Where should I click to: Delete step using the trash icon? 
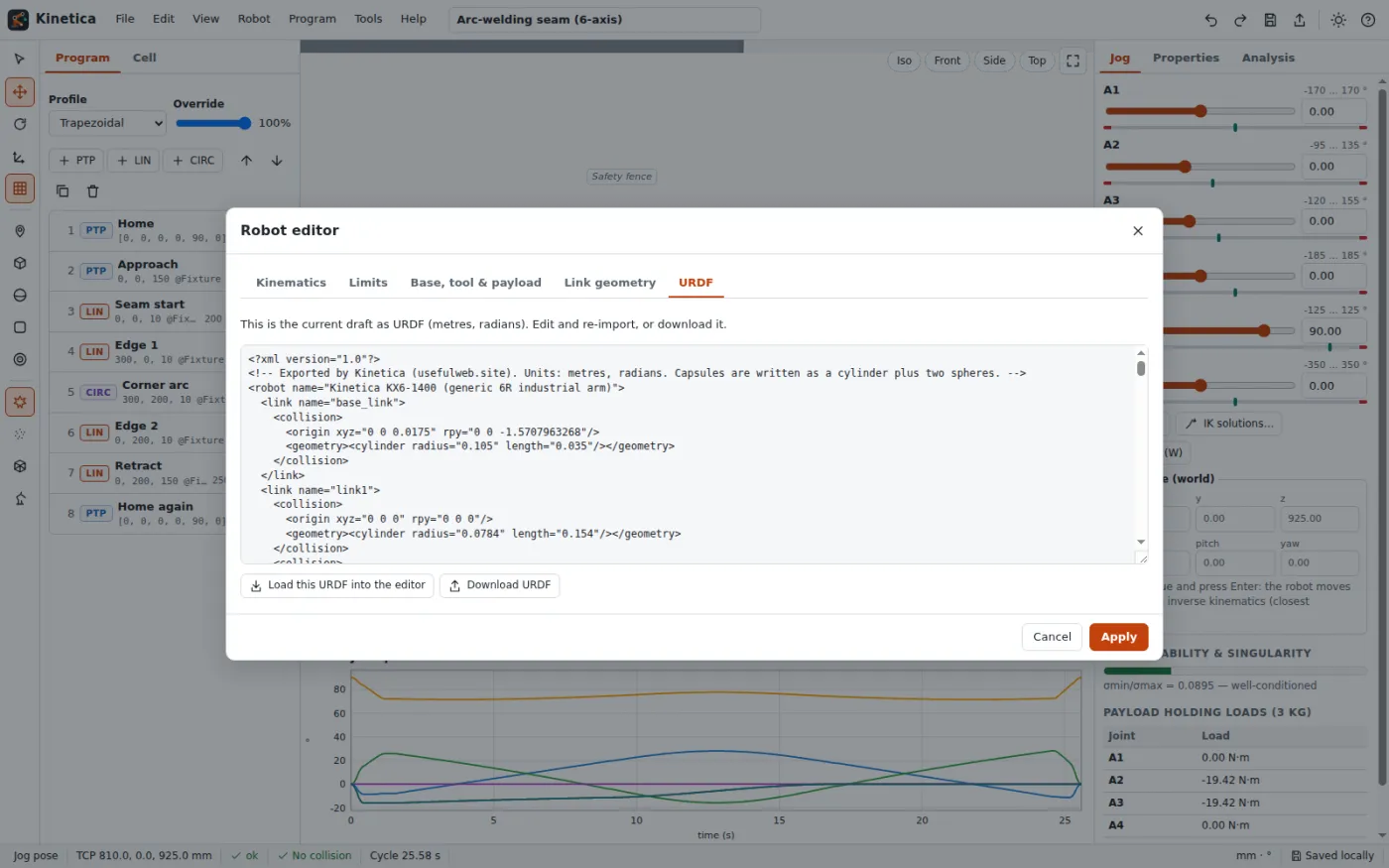[x=92, y=190]
